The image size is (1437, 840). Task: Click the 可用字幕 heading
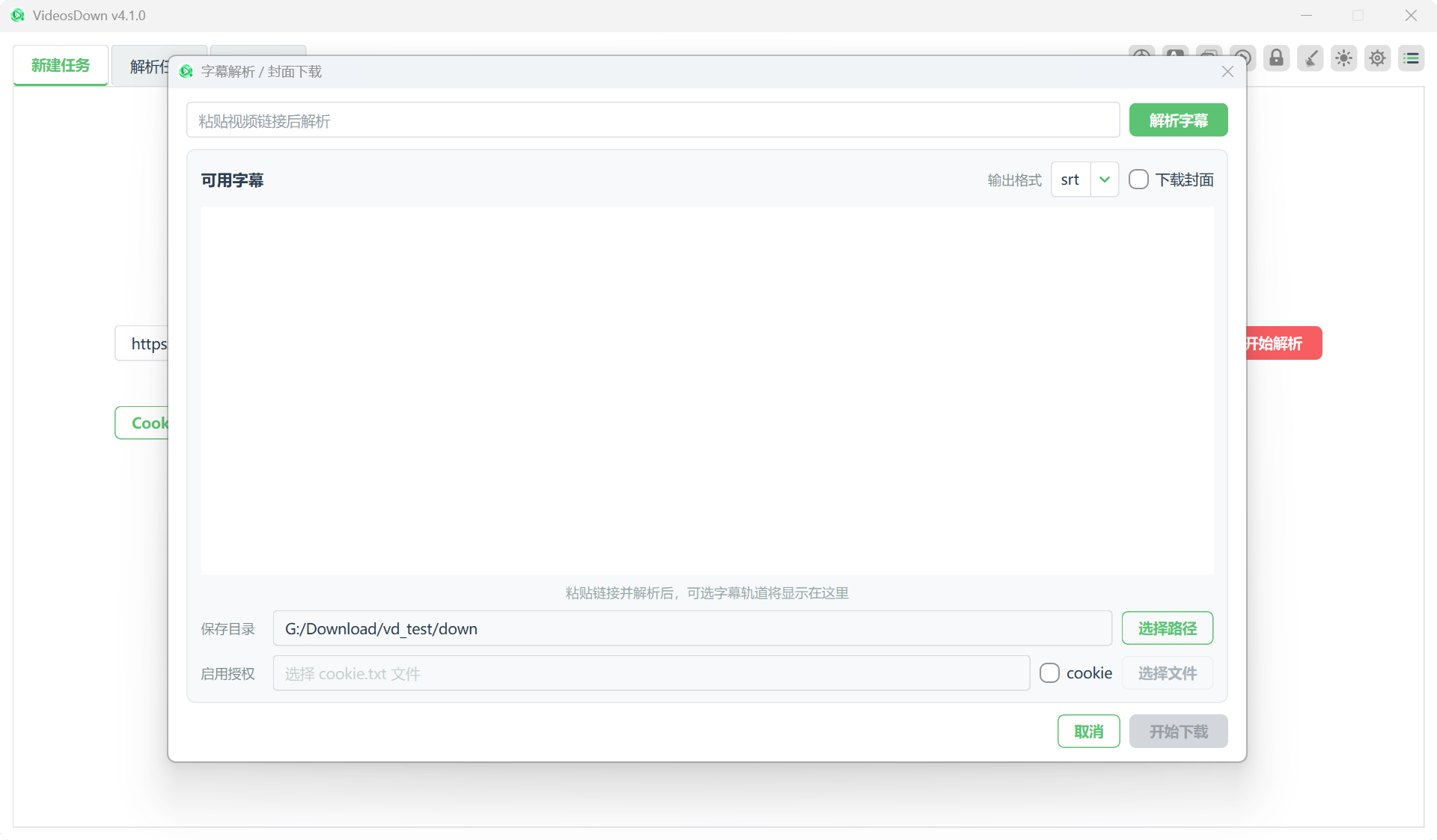pyautogui.click(x=232, y=180)
